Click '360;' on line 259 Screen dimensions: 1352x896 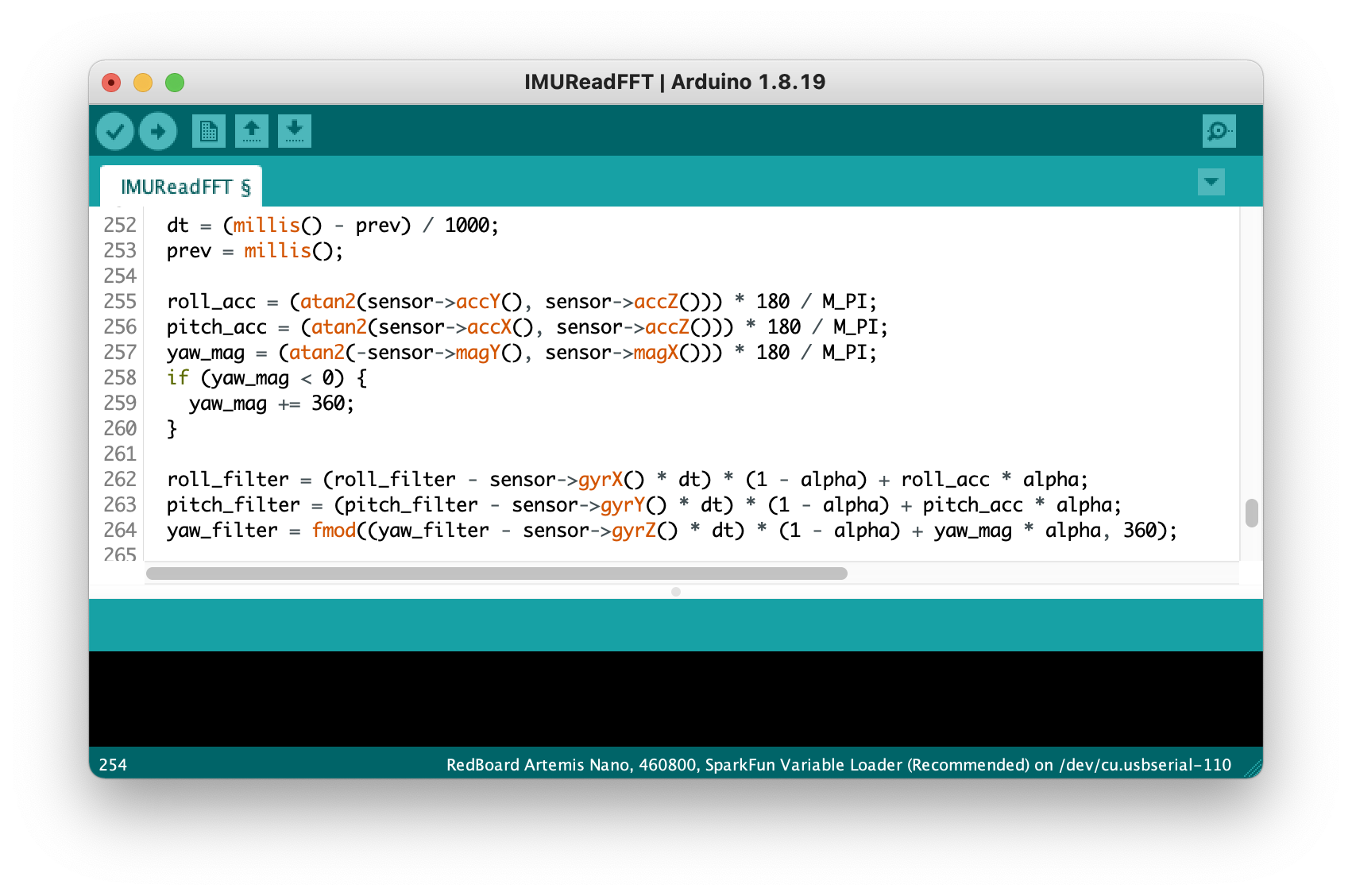[x=333, y=404]
